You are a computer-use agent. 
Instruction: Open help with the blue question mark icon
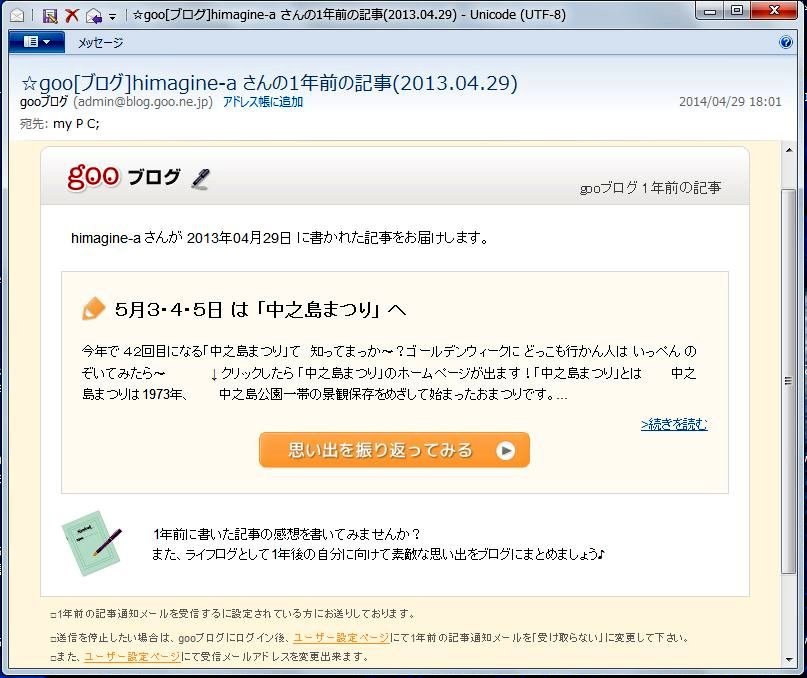tap(785, 42)
